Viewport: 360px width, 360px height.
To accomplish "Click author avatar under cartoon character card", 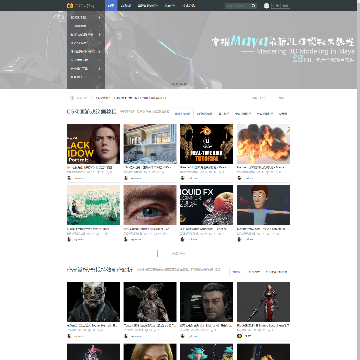I will point(239,239).
